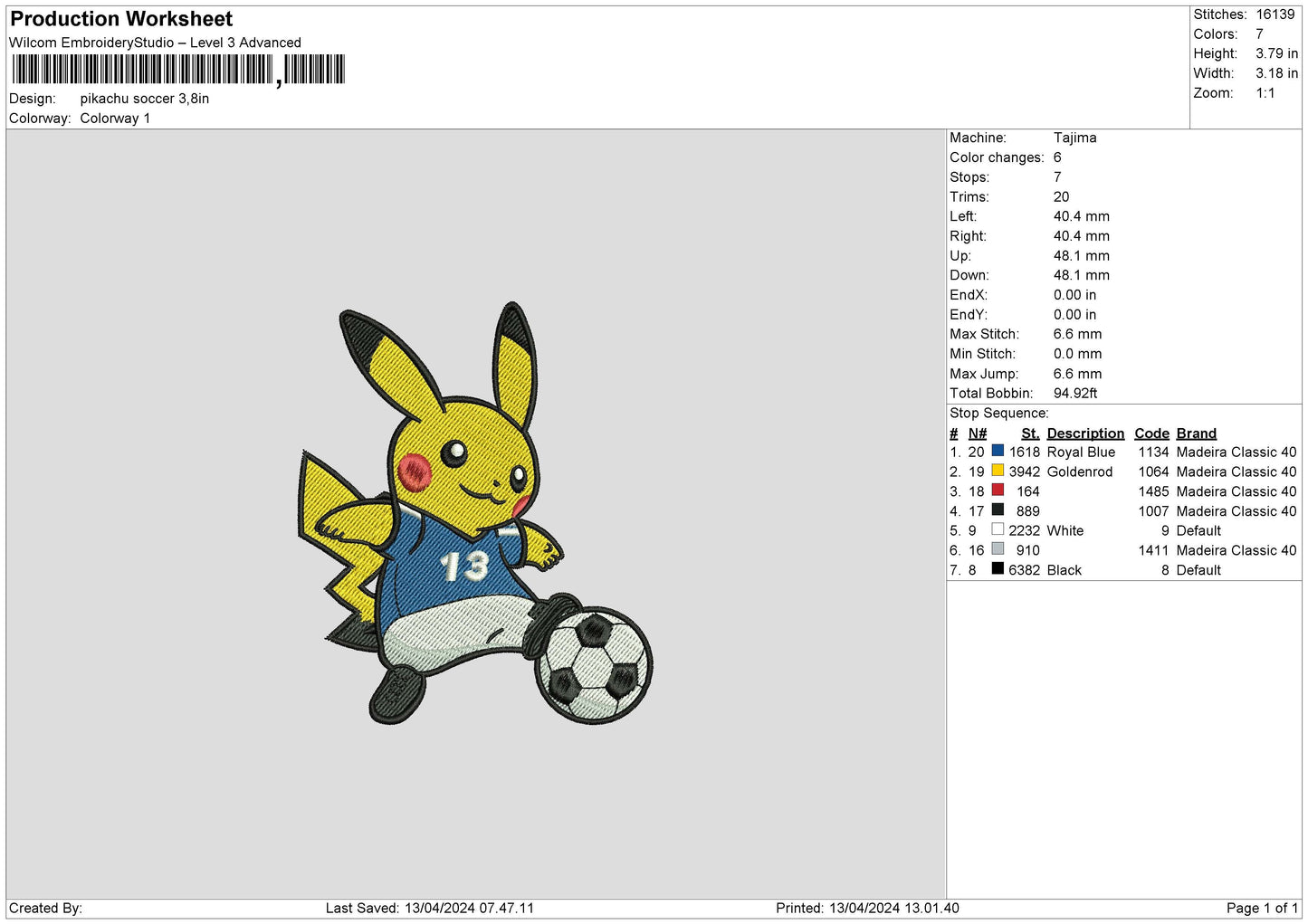Click the barcode under the worksheet title

178,70
